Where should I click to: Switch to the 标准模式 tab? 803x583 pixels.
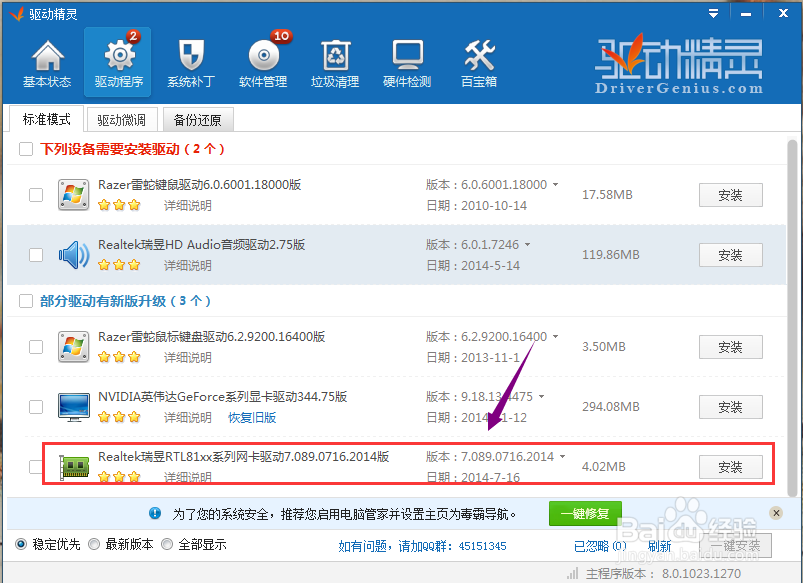pyautogui.click(x=46, y=119)
